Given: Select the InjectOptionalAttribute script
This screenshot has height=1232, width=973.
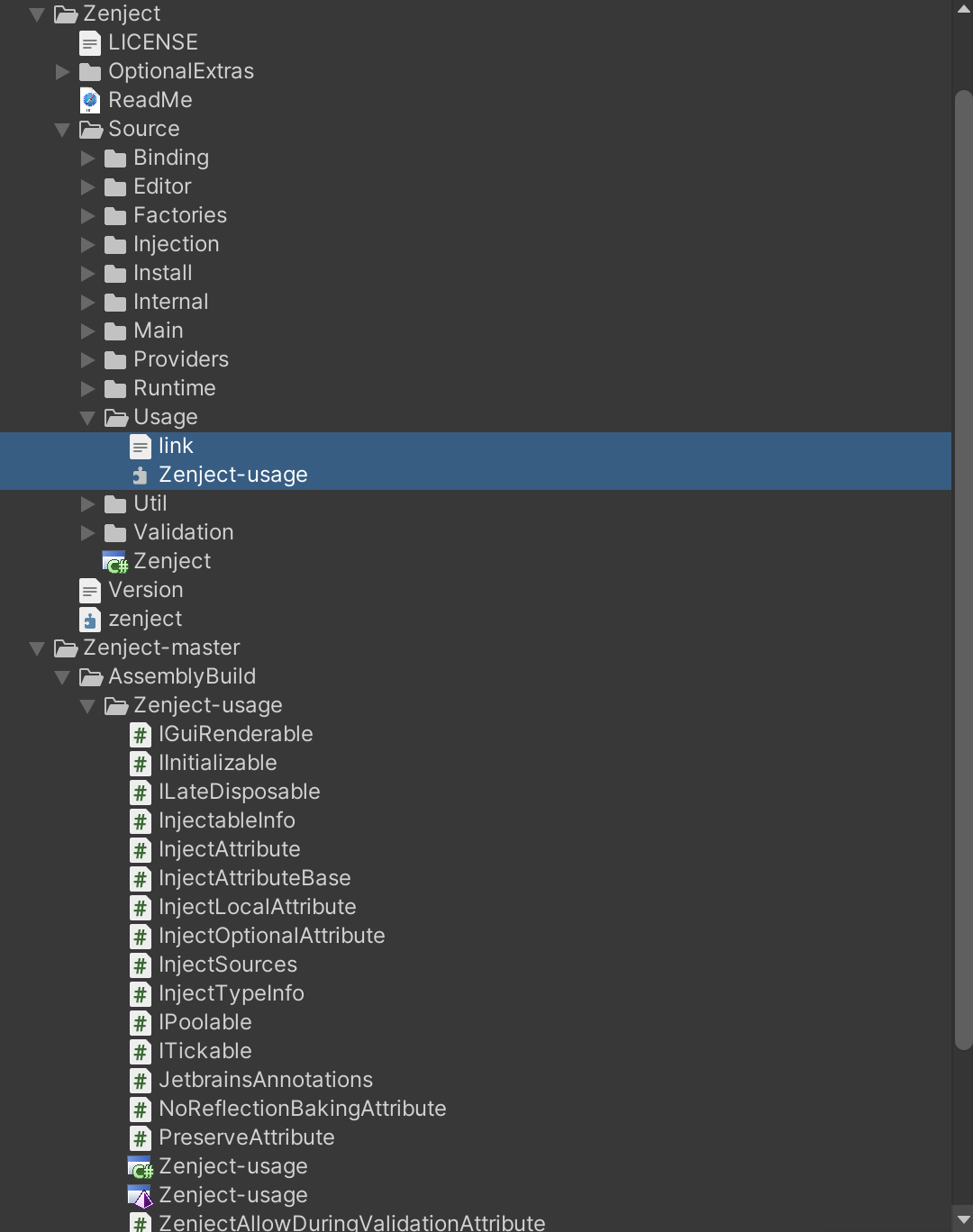Looking at the screenshot, I should 272,936.
